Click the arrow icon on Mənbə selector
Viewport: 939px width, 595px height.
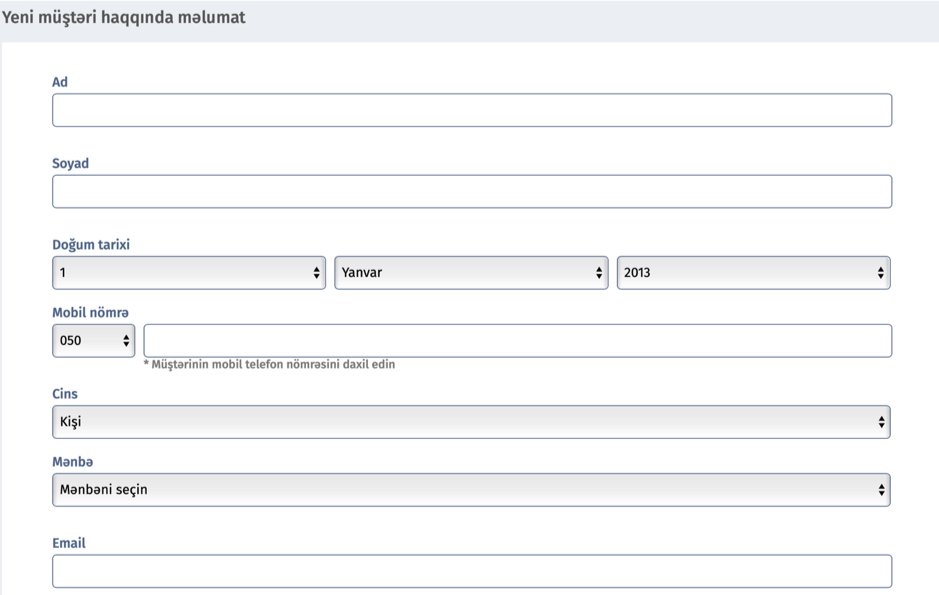(881, 490)
